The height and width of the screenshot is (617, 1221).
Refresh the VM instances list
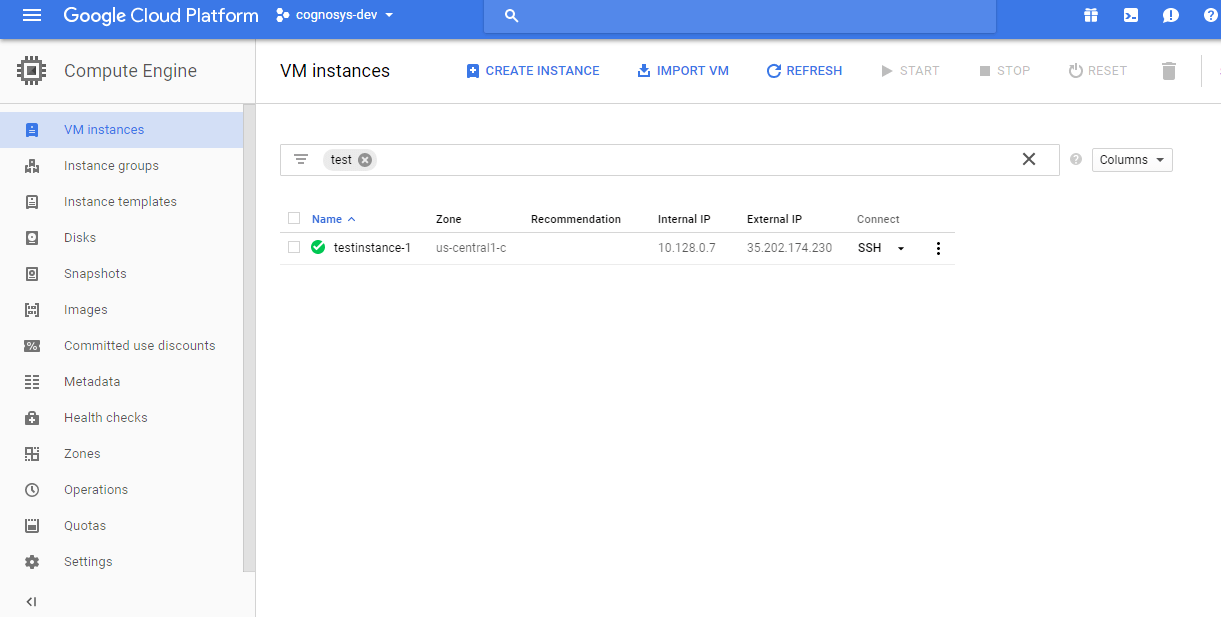tap(804, 70)
